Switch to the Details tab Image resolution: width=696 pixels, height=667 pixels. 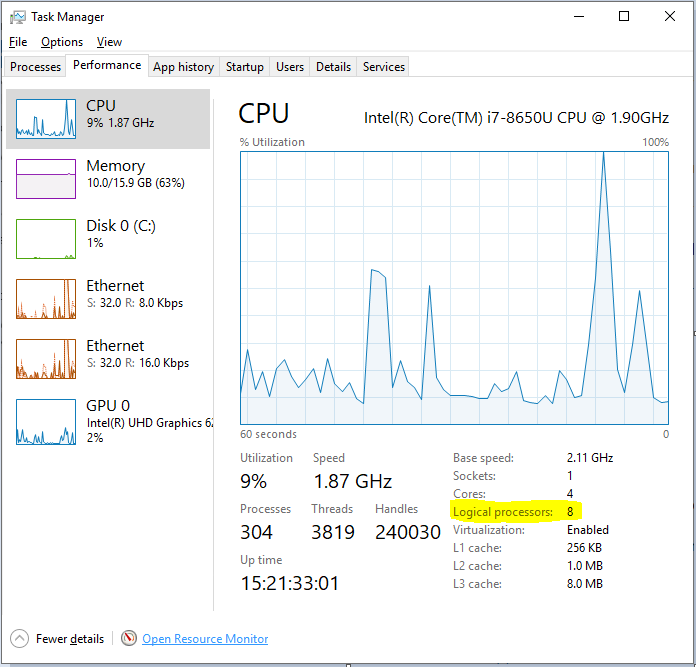tap(333, 67)
